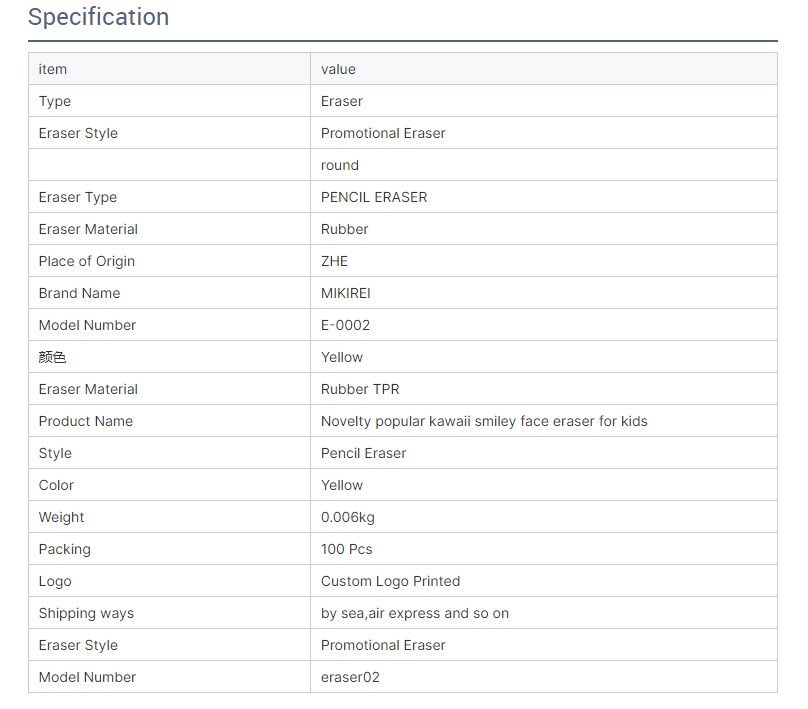Click the model number 'E-0002'
The width and height of the screenshot is (808, 709).
pos(345,325)
